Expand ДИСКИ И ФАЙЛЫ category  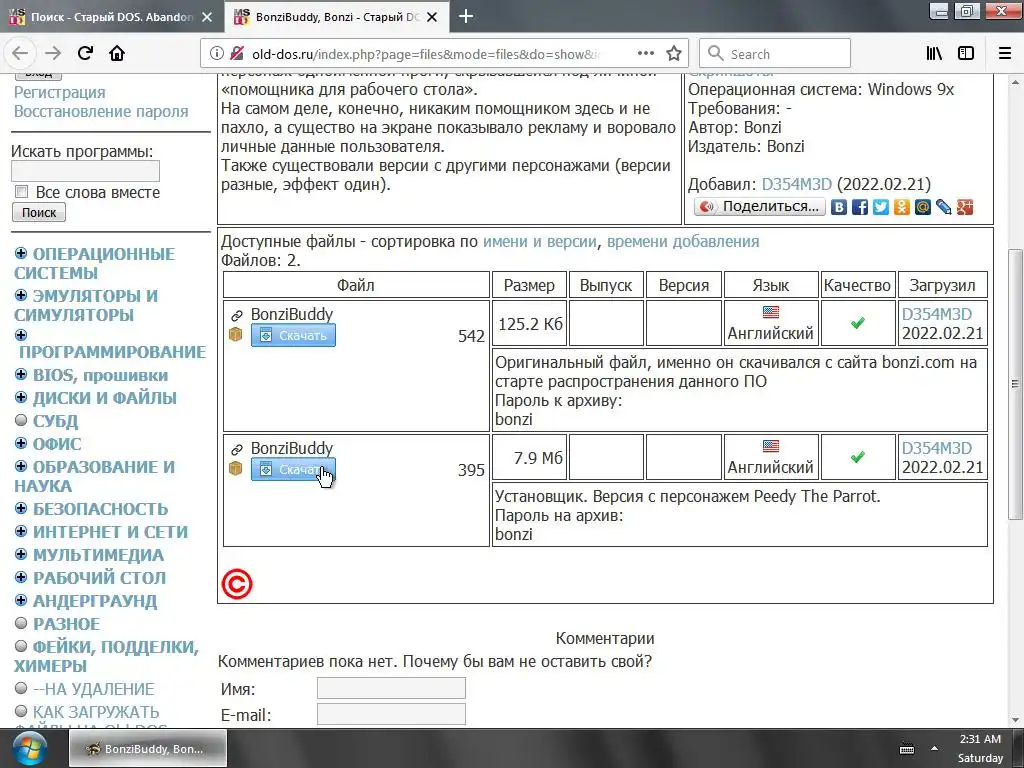(21, 397)
